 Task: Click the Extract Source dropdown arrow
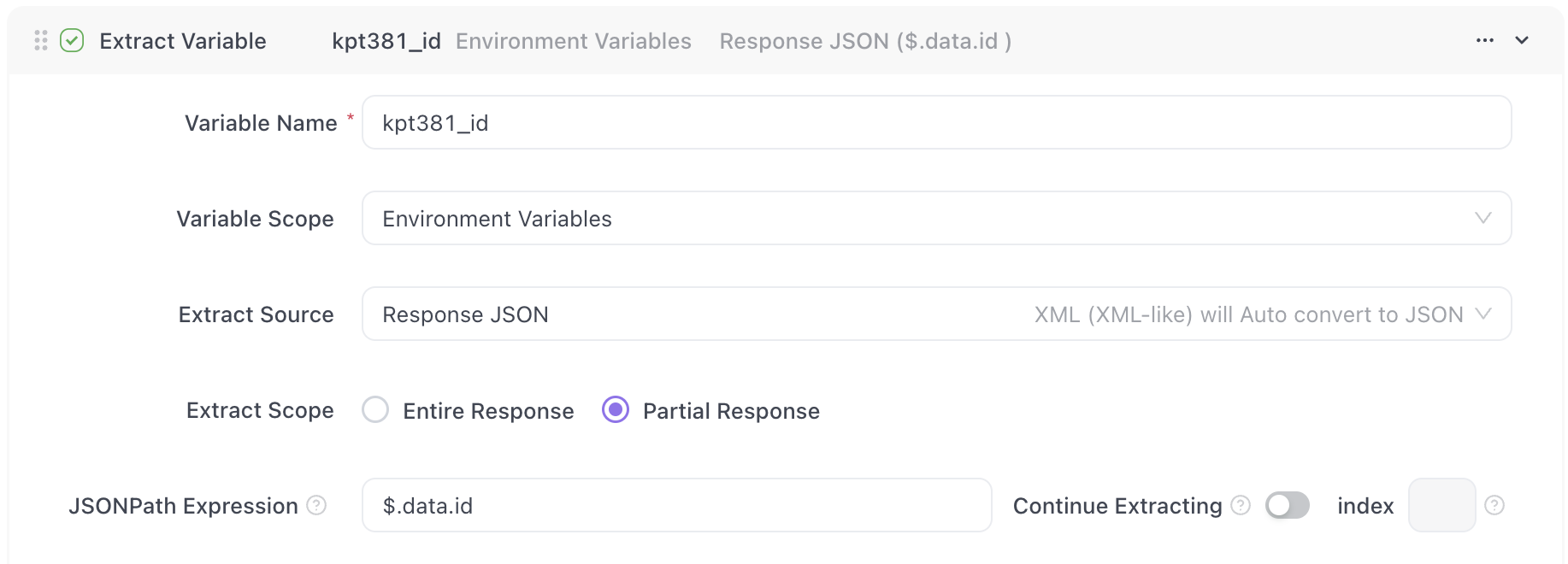[x=1483, y=314]
